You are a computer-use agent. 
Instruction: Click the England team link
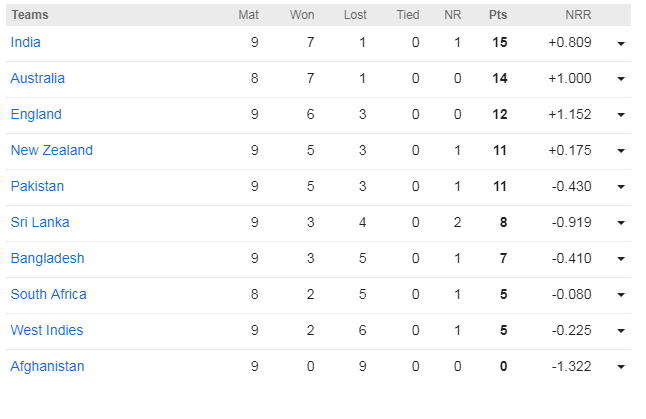pyautogui.click(x=36, y=114)
